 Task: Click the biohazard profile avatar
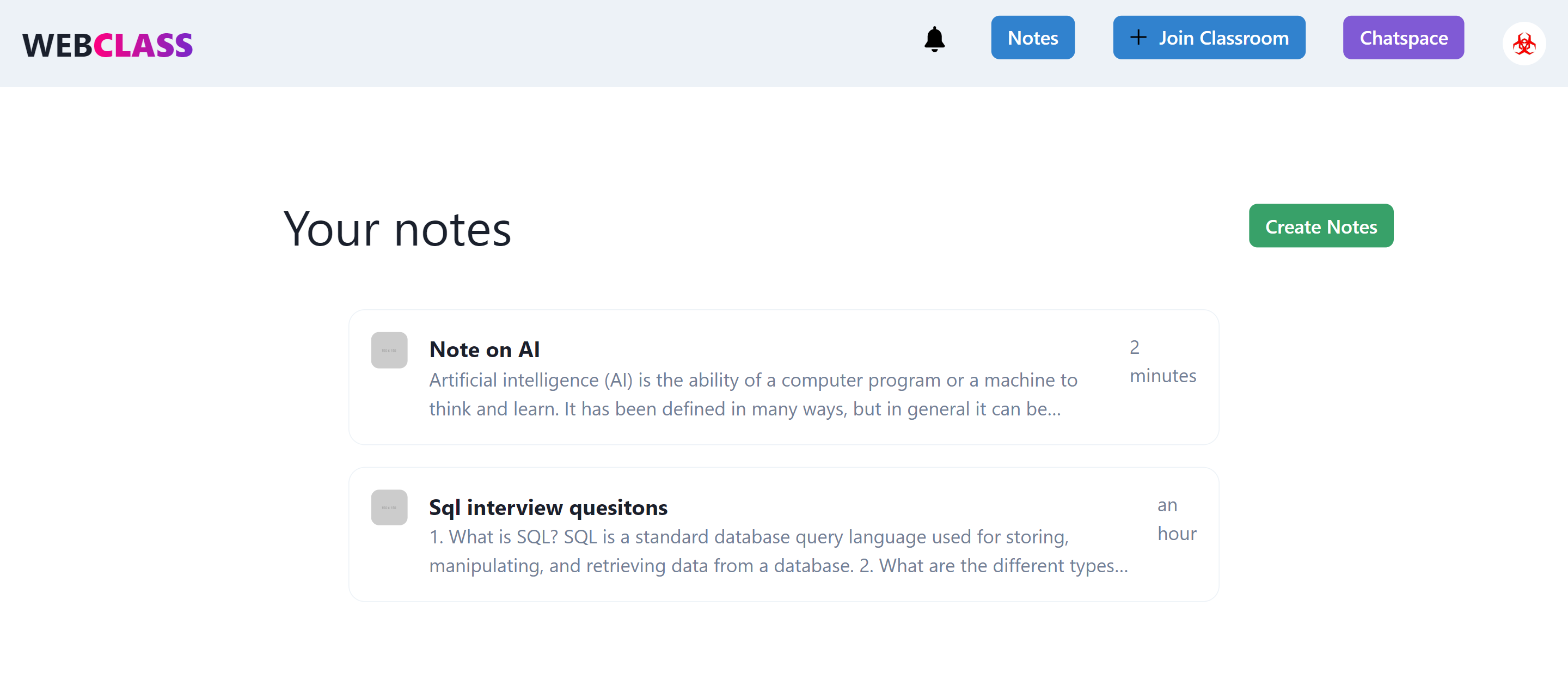point(1523,43)
